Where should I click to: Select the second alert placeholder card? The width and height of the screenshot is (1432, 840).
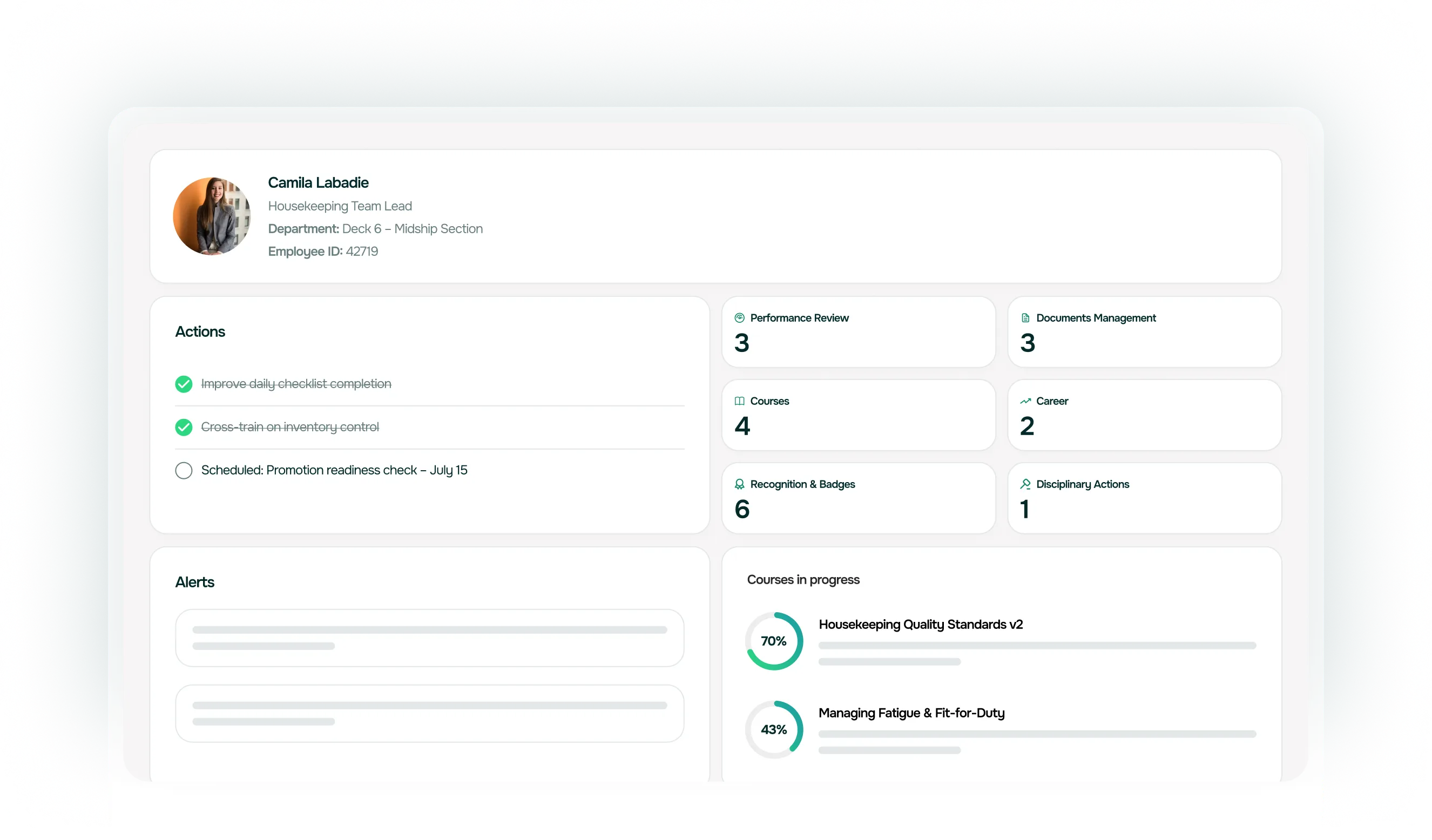[x=430, y=713]
